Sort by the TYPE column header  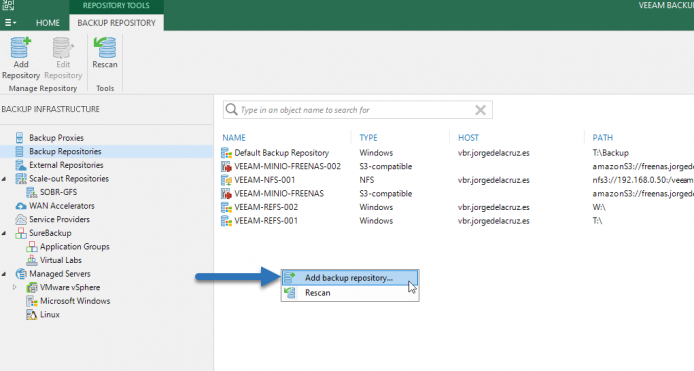click(368, 138)
